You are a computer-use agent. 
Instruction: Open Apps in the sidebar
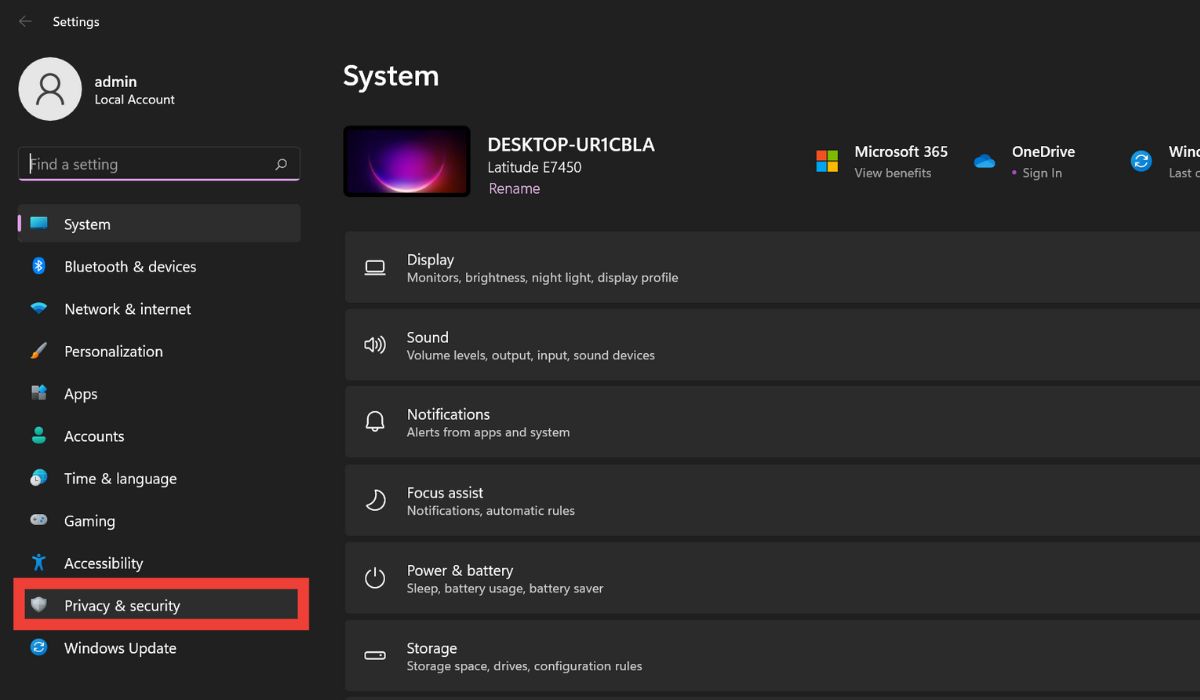point(81,394)
